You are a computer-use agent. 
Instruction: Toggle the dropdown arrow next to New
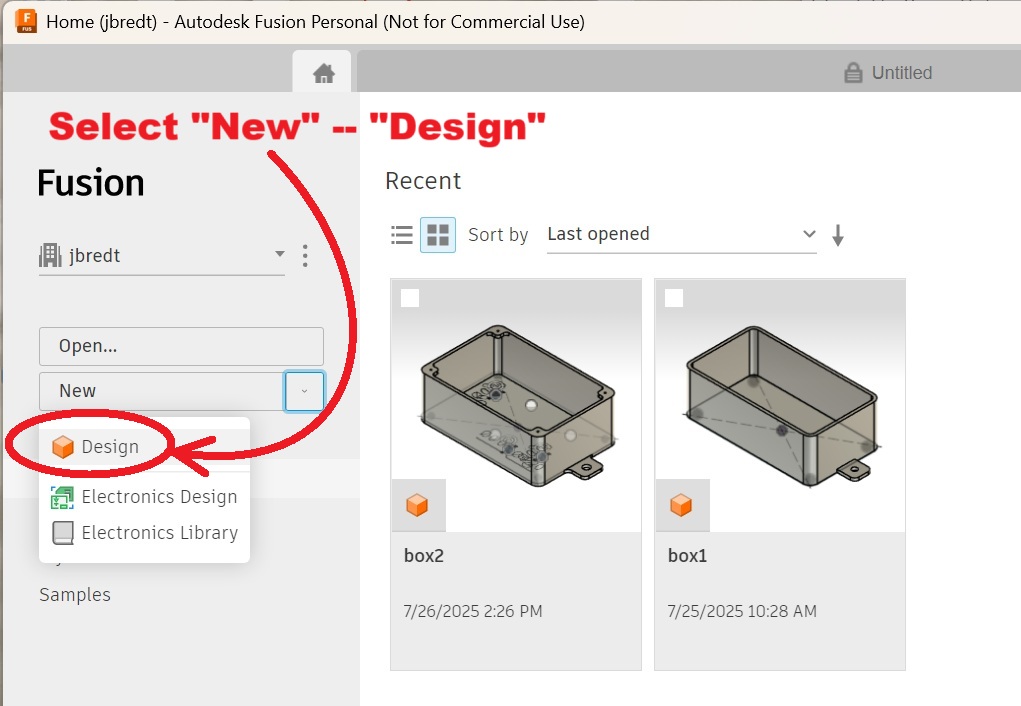[x=304, y=391]
